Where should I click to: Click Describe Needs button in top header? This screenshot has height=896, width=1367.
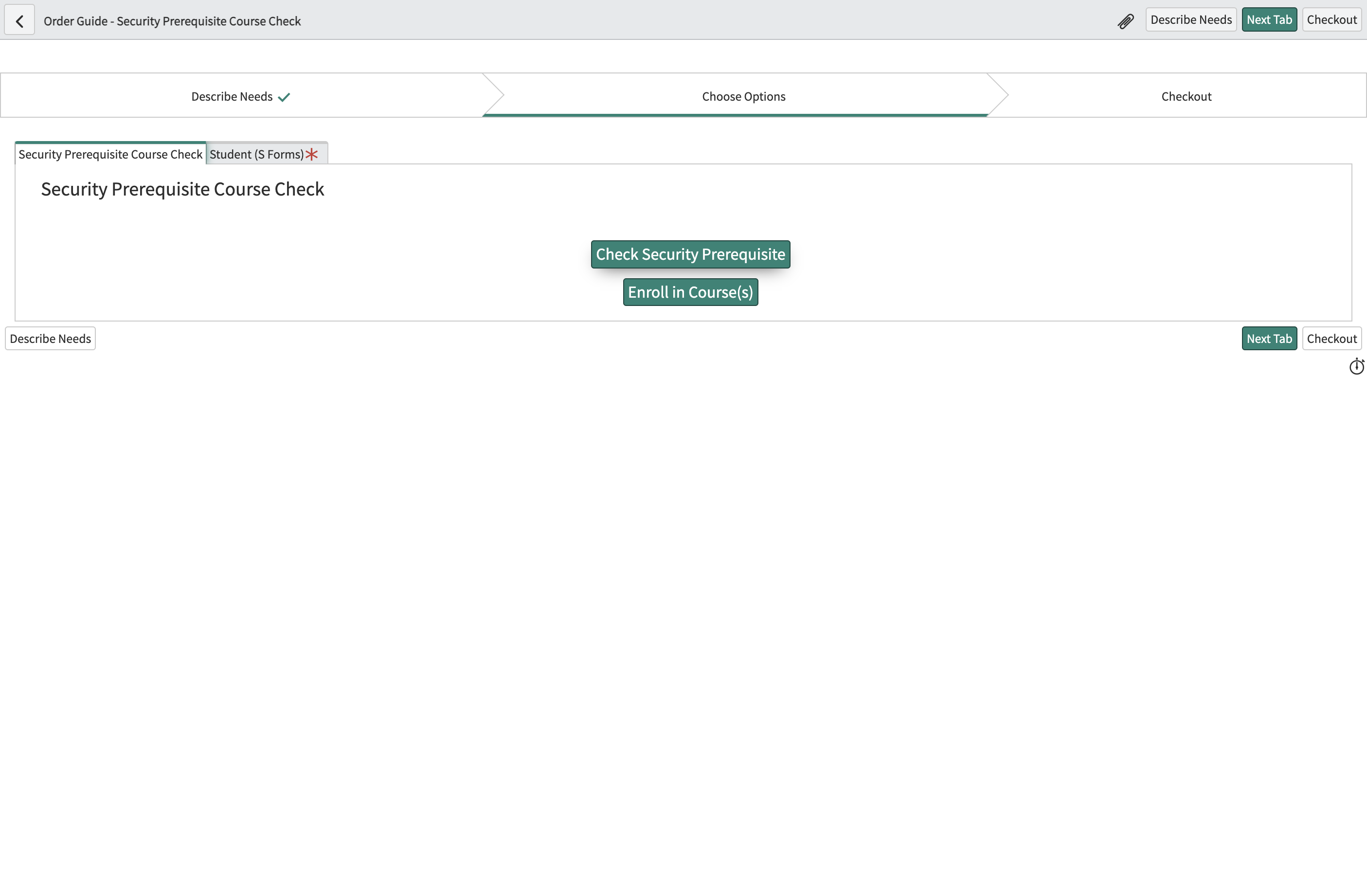click(1191, 19)
